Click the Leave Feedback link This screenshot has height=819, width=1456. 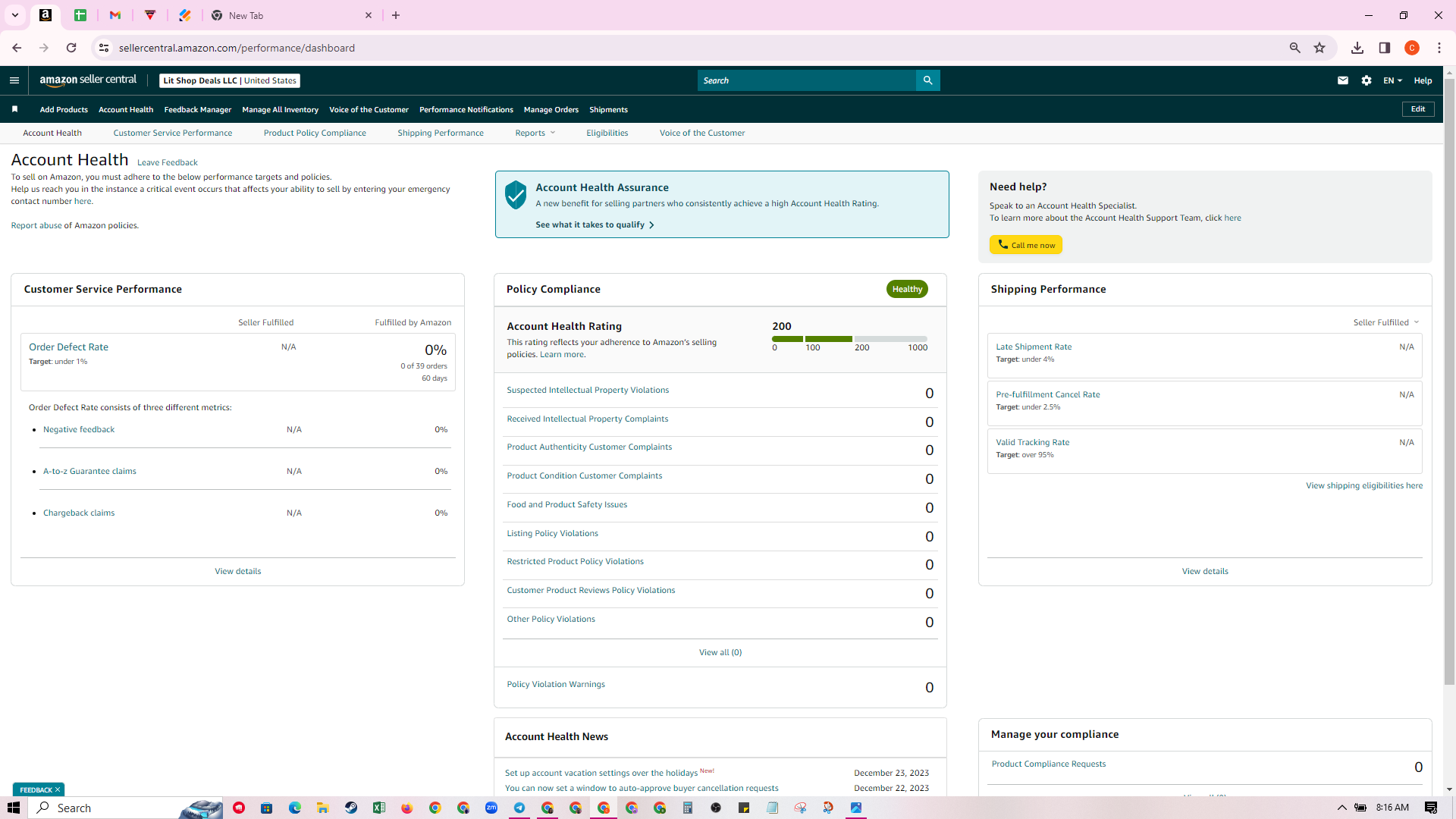pos(167,162)
